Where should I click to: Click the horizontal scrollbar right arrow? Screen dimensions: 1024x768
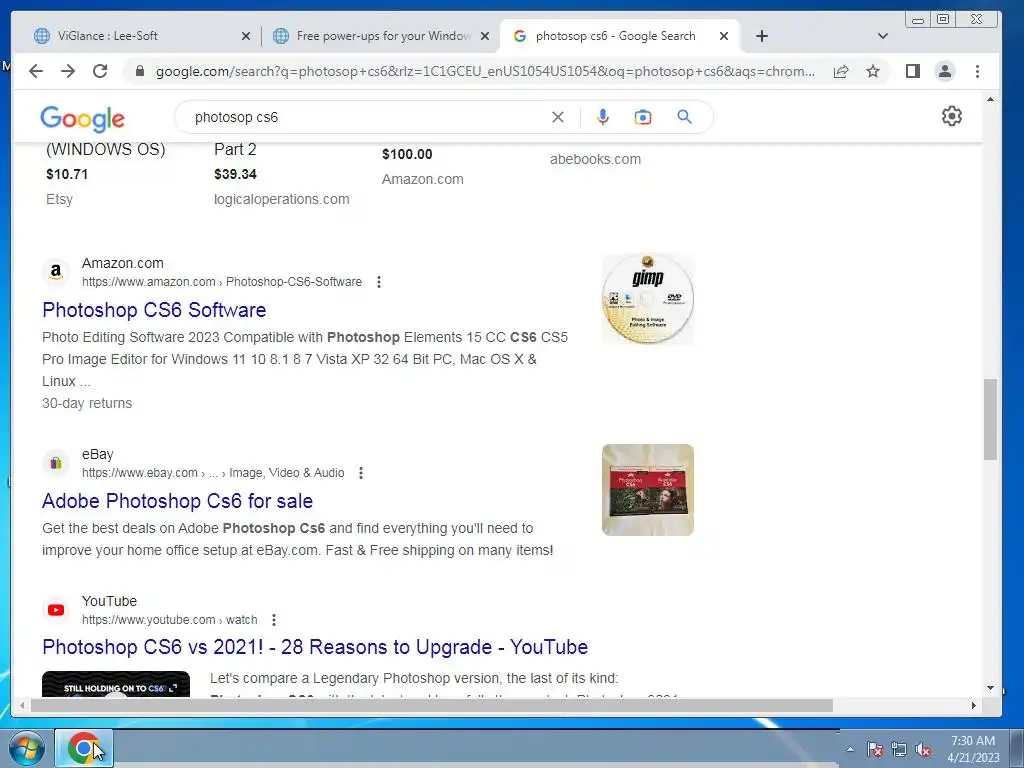(x=974, y=705)
